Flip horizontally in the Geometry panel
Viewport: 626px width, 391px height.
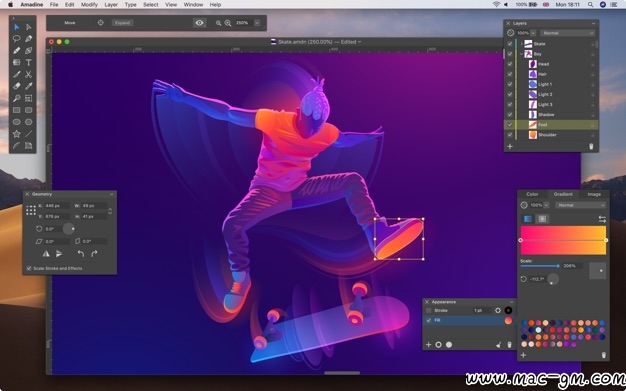[46, 254]
